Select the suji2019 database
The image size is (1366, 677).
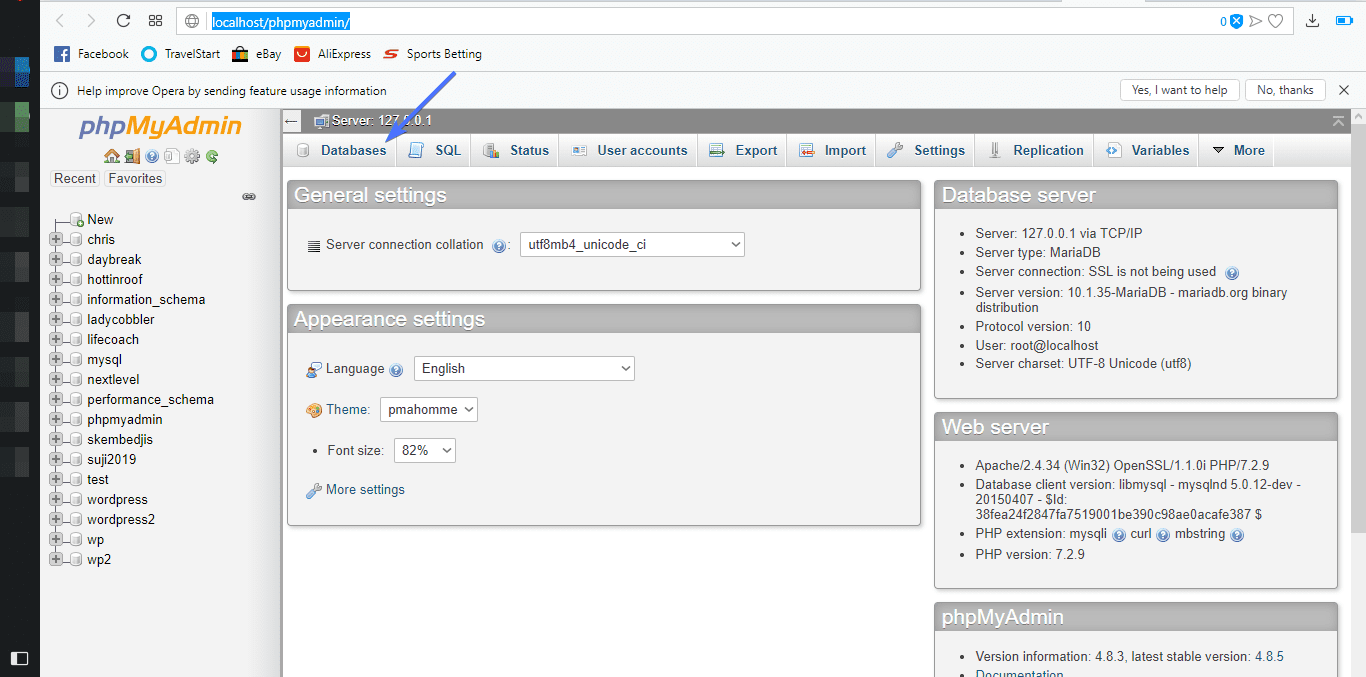coord(112,460)
